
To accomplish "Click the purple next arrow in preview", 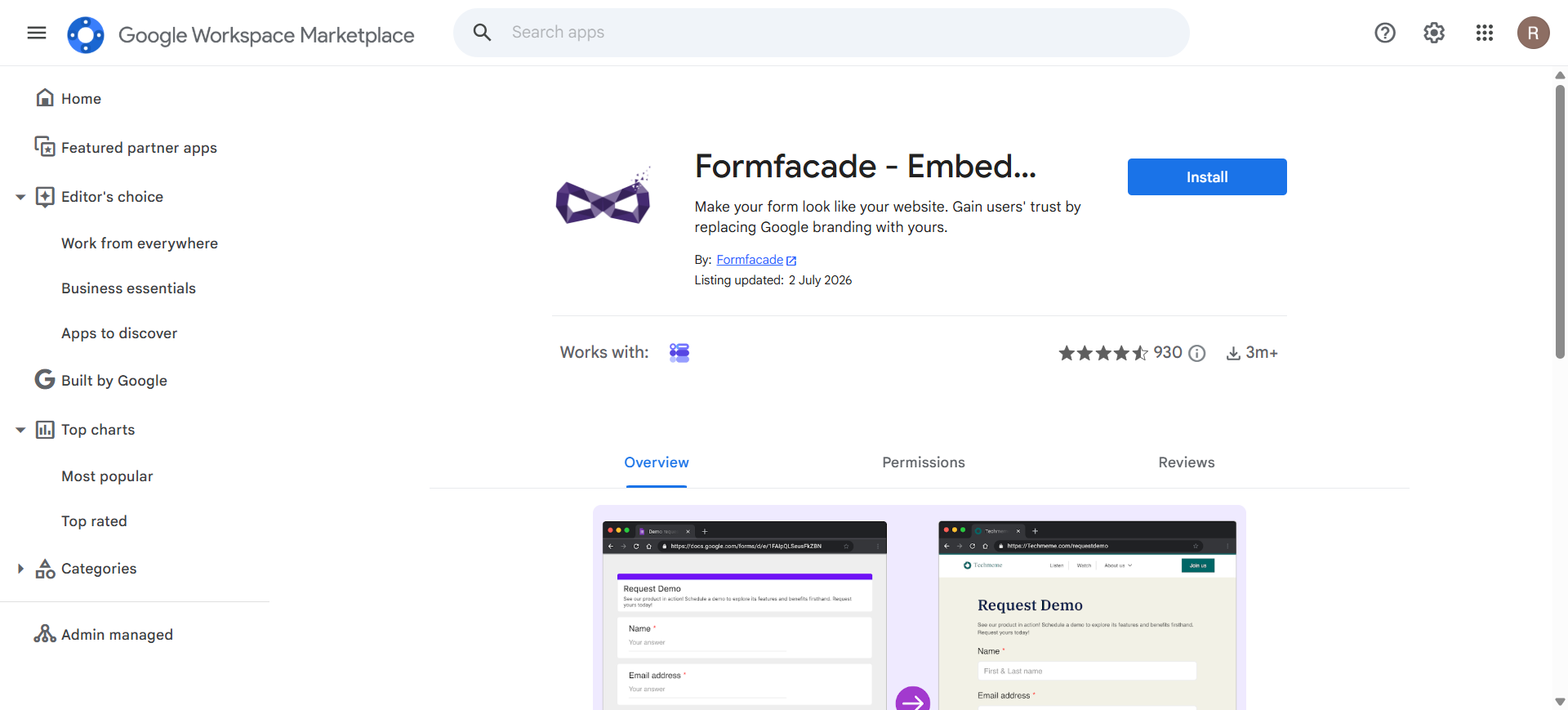I will click(x=913, y=699).
